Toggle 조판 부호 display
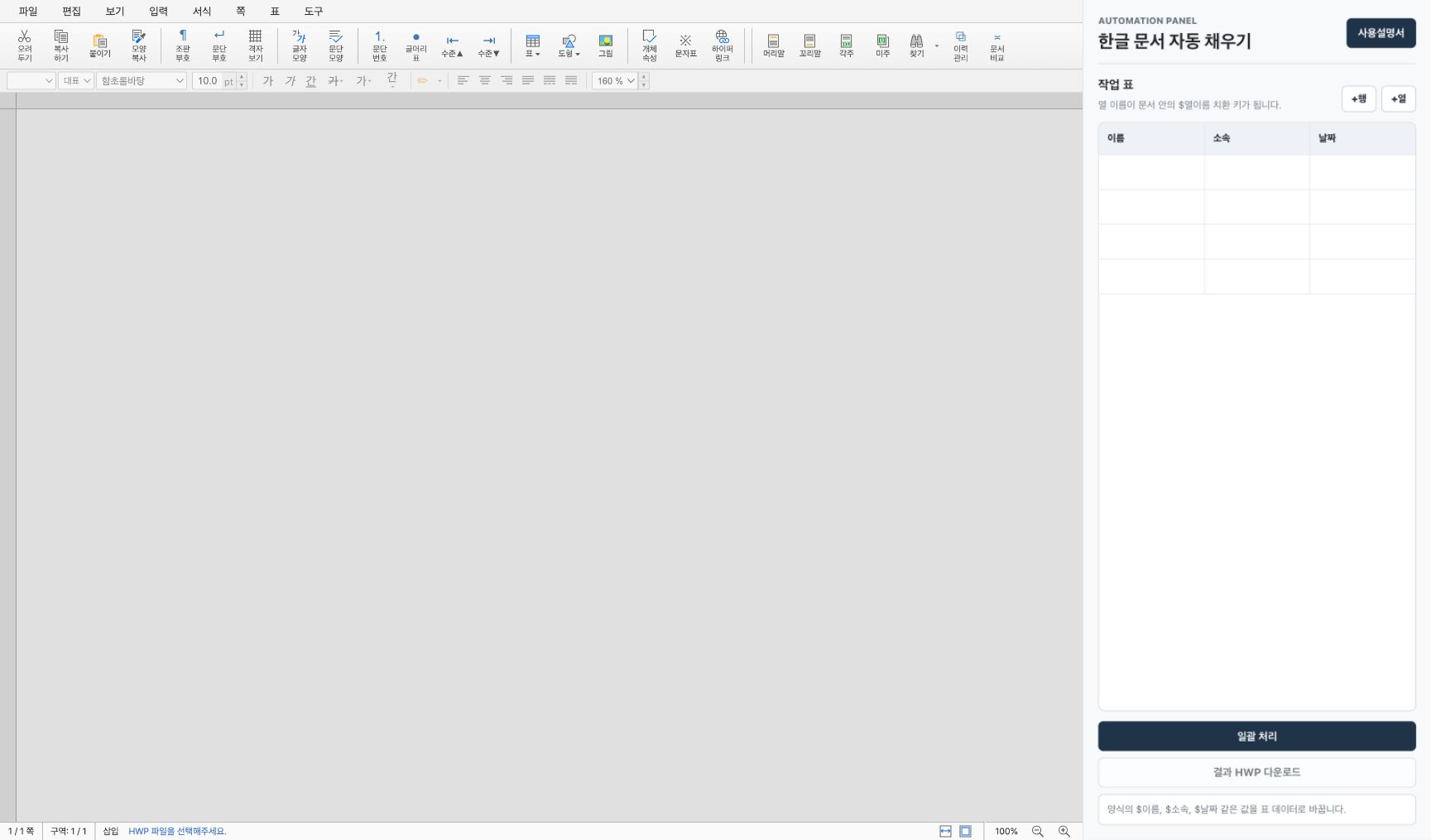This screenshot has width=1431, height=840. (x=183, y=45)
